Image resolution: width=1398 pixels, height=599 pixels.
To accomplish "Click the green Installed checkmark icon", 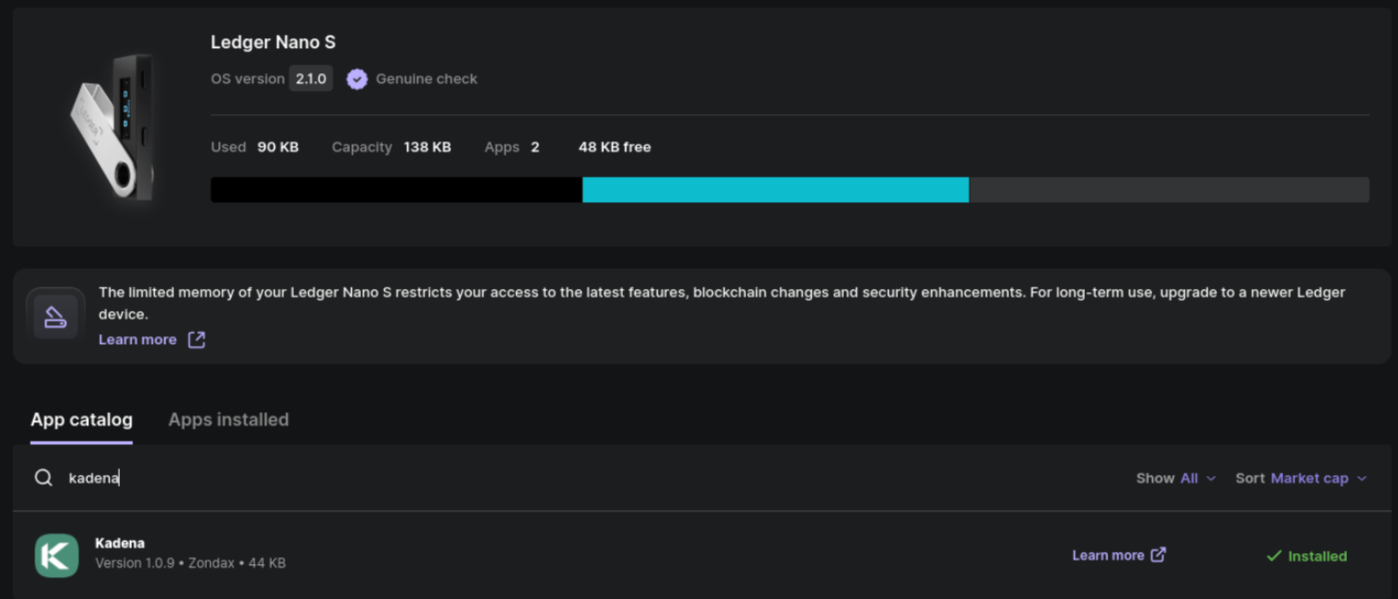I will [x=1274, y=556].
